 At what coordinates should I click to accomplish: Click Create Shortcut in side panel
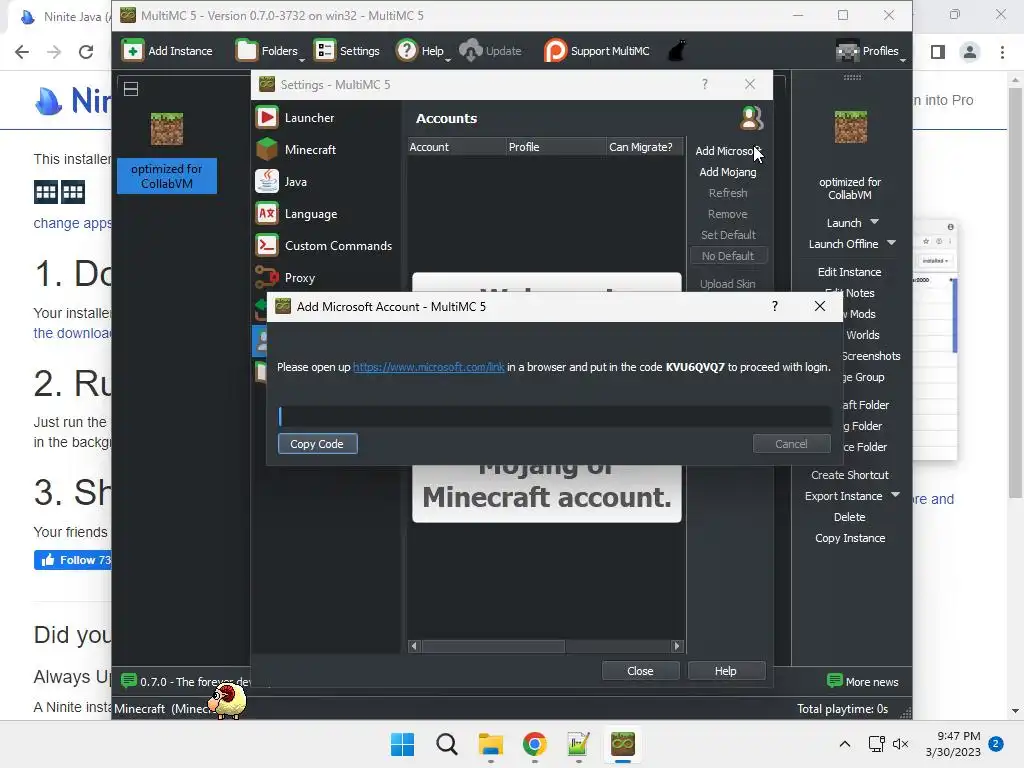point(849,475)
